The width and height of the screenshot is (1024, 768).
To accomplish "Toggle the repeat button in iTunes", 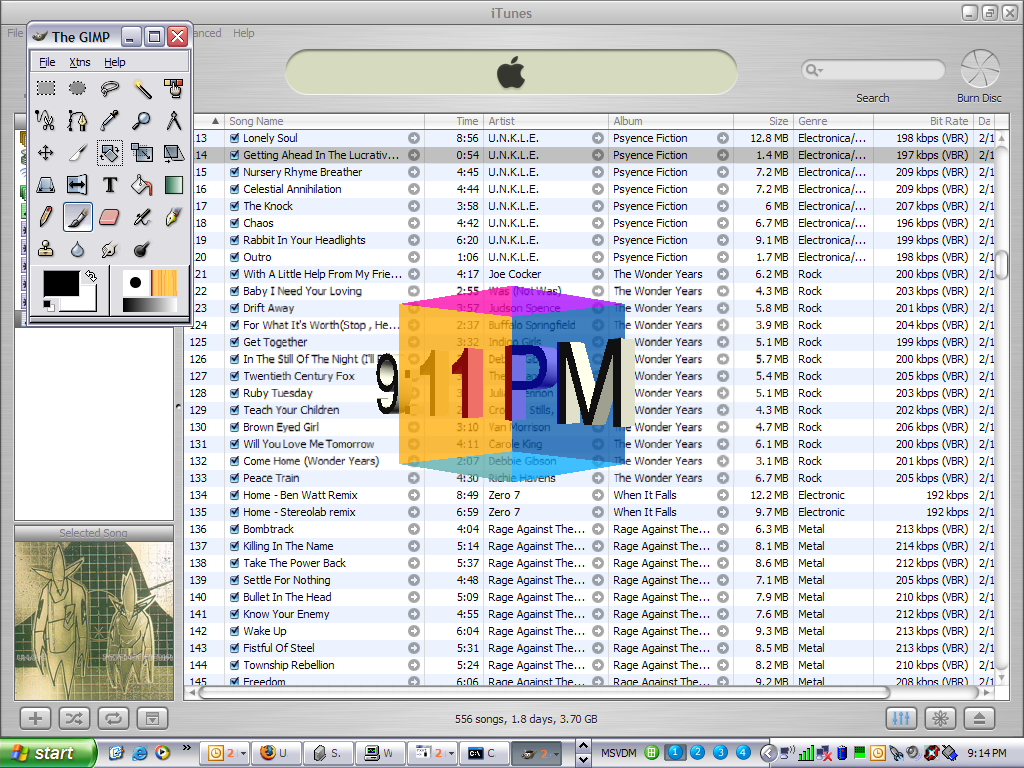I will pyautogui.click(x=114, y=718).
